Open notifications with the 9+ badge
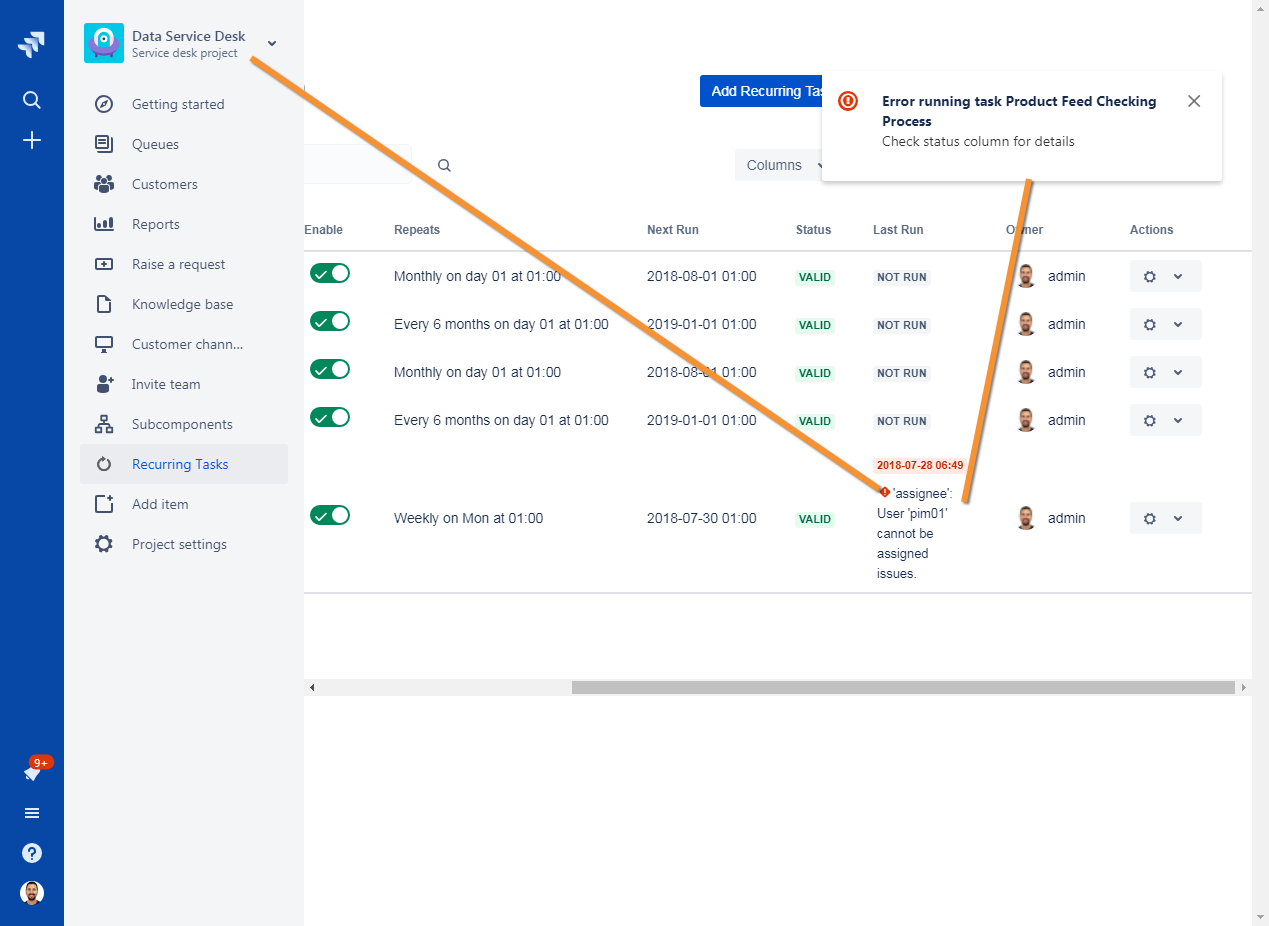Image resolution: width=1269 pixels, height=926 pixels. pyautogui.click(x=34, y=772)
